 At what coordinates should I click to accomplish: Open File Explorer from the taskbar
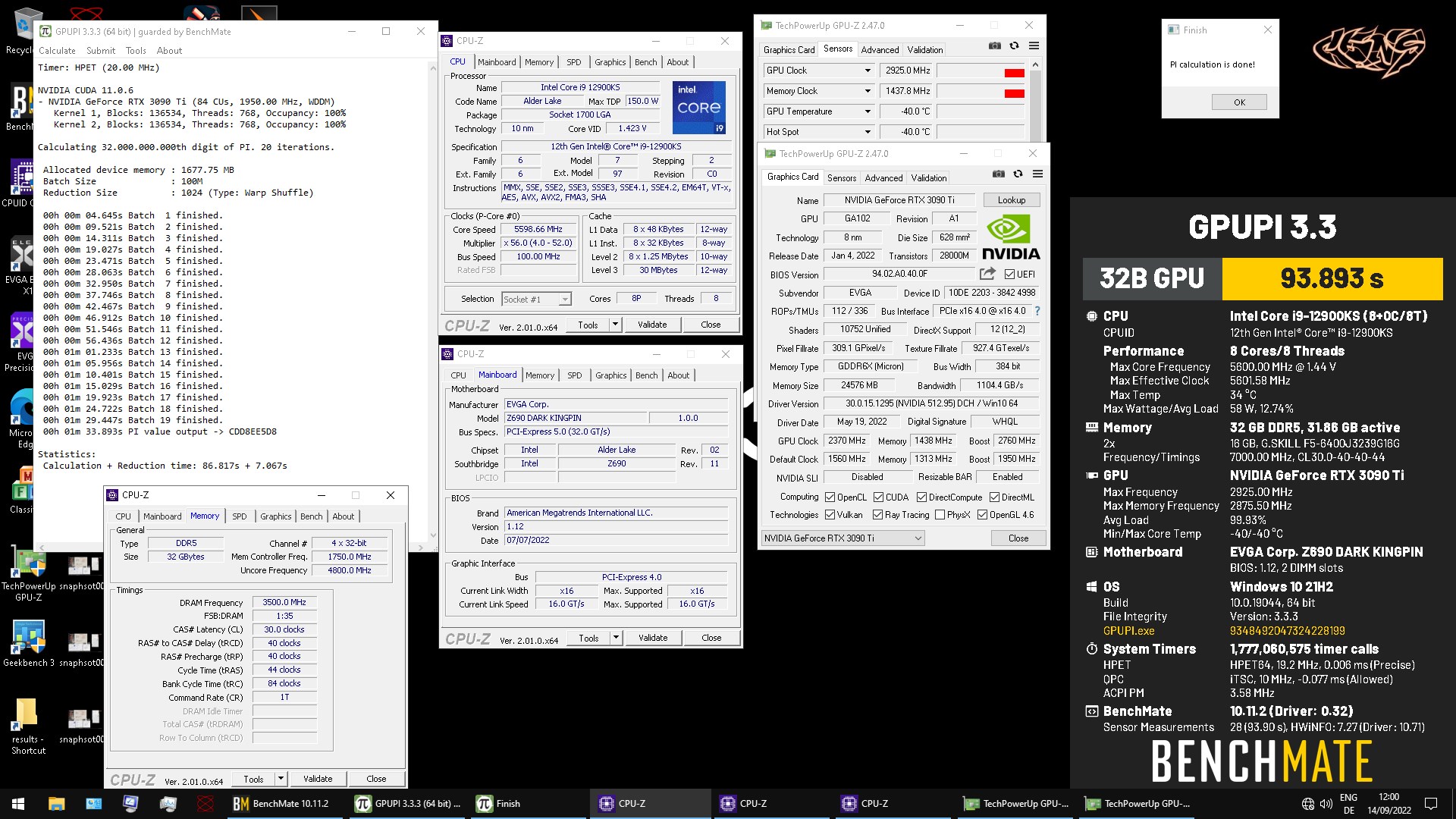[x=56, y=803]
